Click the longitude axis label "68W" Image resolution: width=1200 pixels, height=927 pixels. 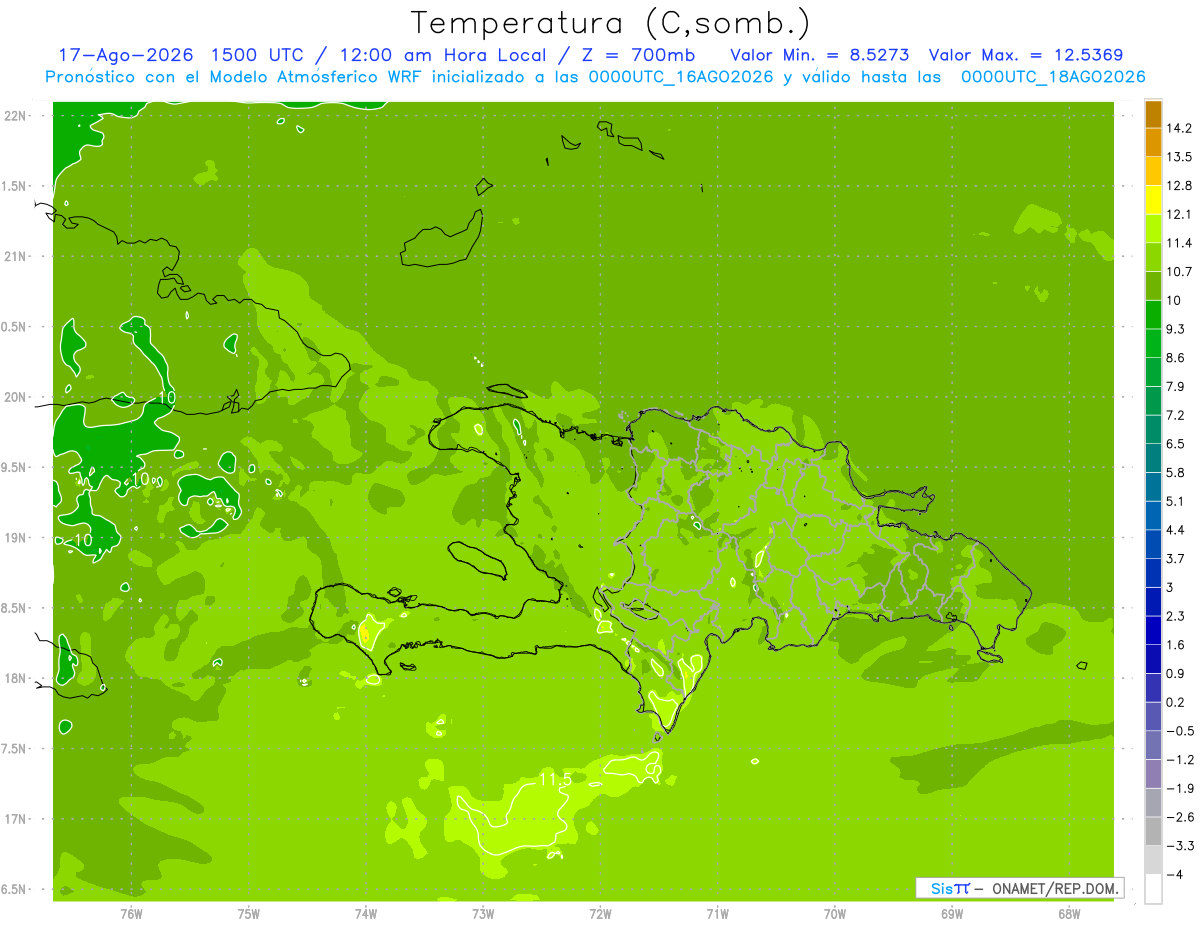pos(1069,914)
